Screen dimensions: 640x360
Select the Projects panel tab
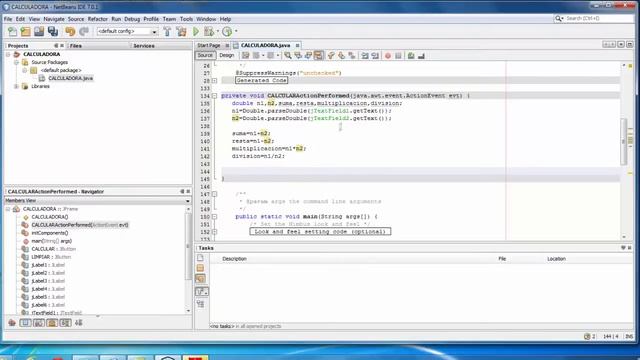(18, 46)
